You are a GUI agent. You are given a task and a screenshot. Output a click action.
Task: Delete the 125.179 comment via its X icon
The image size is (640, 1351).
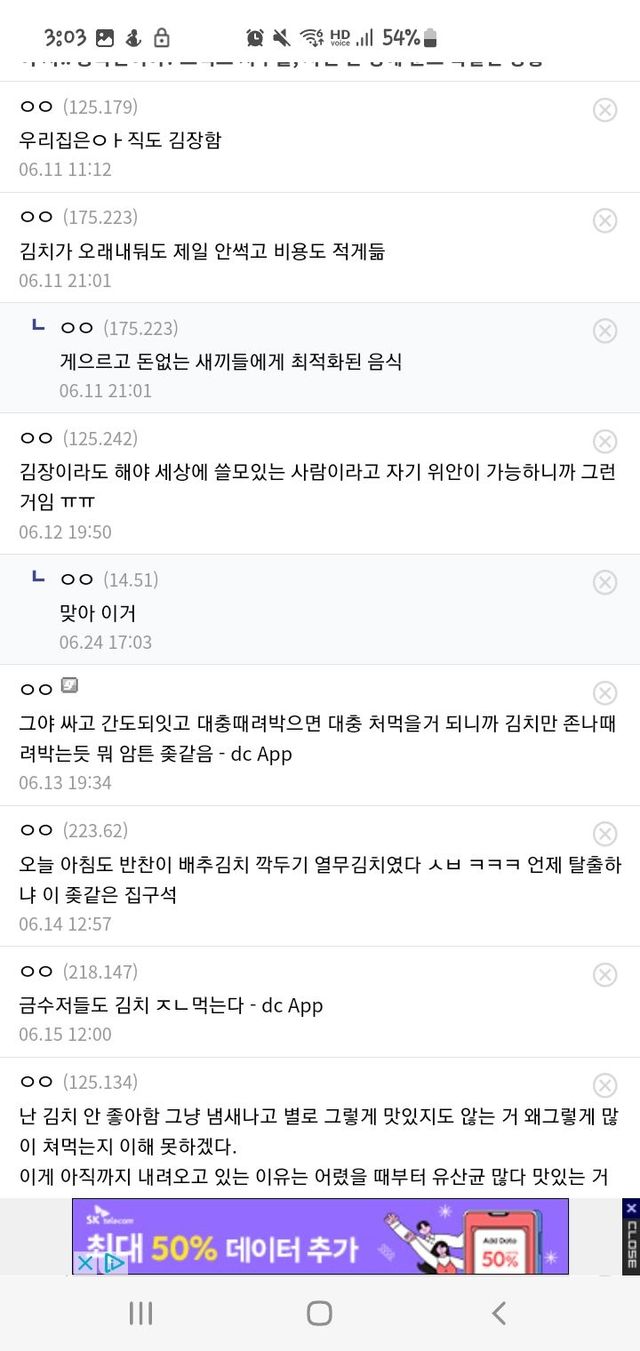(605, 110)
